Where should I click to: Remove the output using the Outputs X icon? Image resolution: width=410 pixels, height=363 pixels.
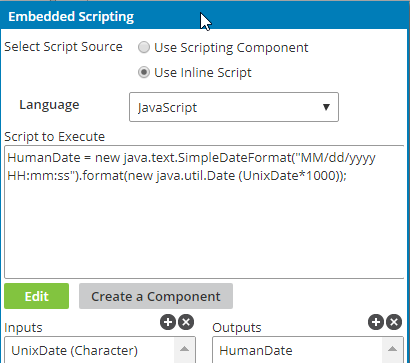tap(394, 322)
